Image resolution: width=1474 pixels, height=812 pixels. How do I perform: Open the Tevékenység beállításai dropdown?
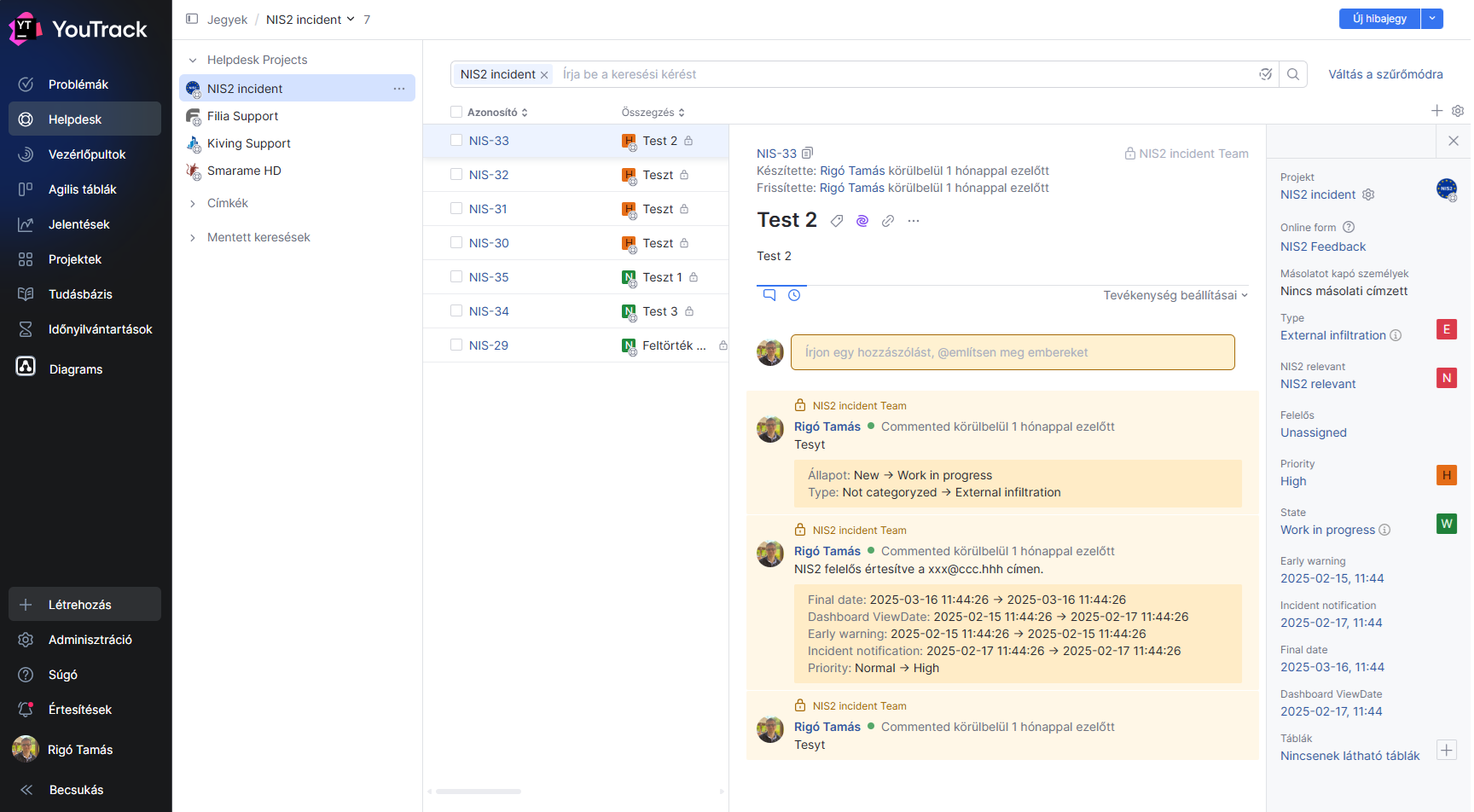pyautogui.click(x=1175, y=295)
